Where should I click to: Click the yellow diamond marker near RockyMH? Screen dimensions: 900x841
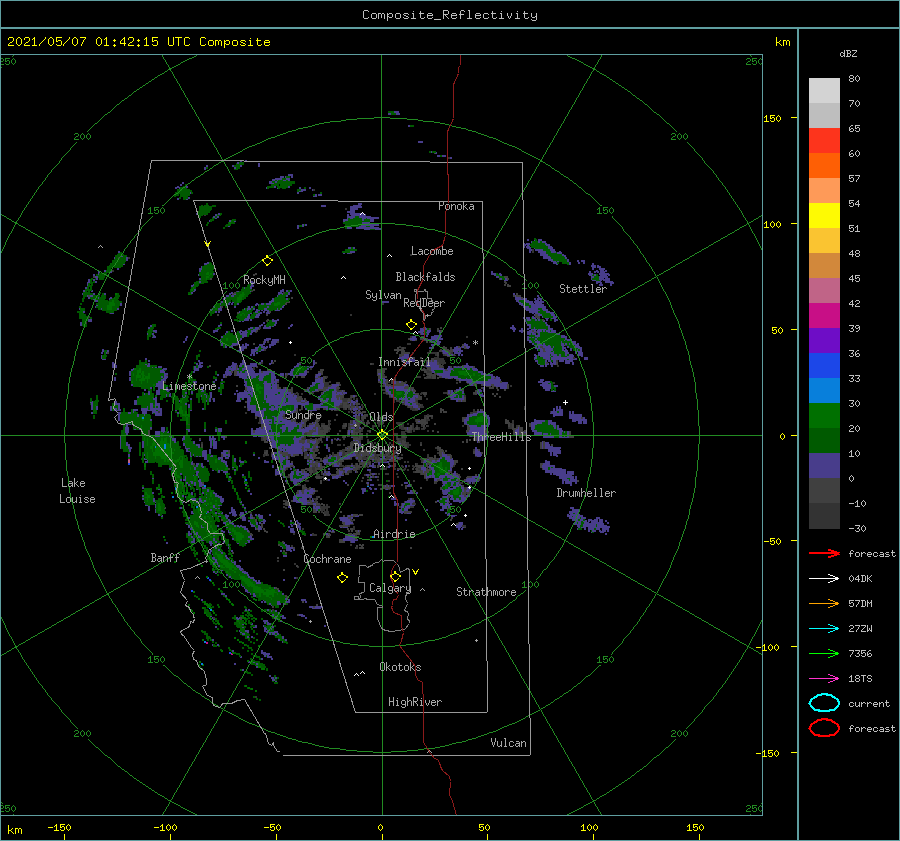click(267, 261)
